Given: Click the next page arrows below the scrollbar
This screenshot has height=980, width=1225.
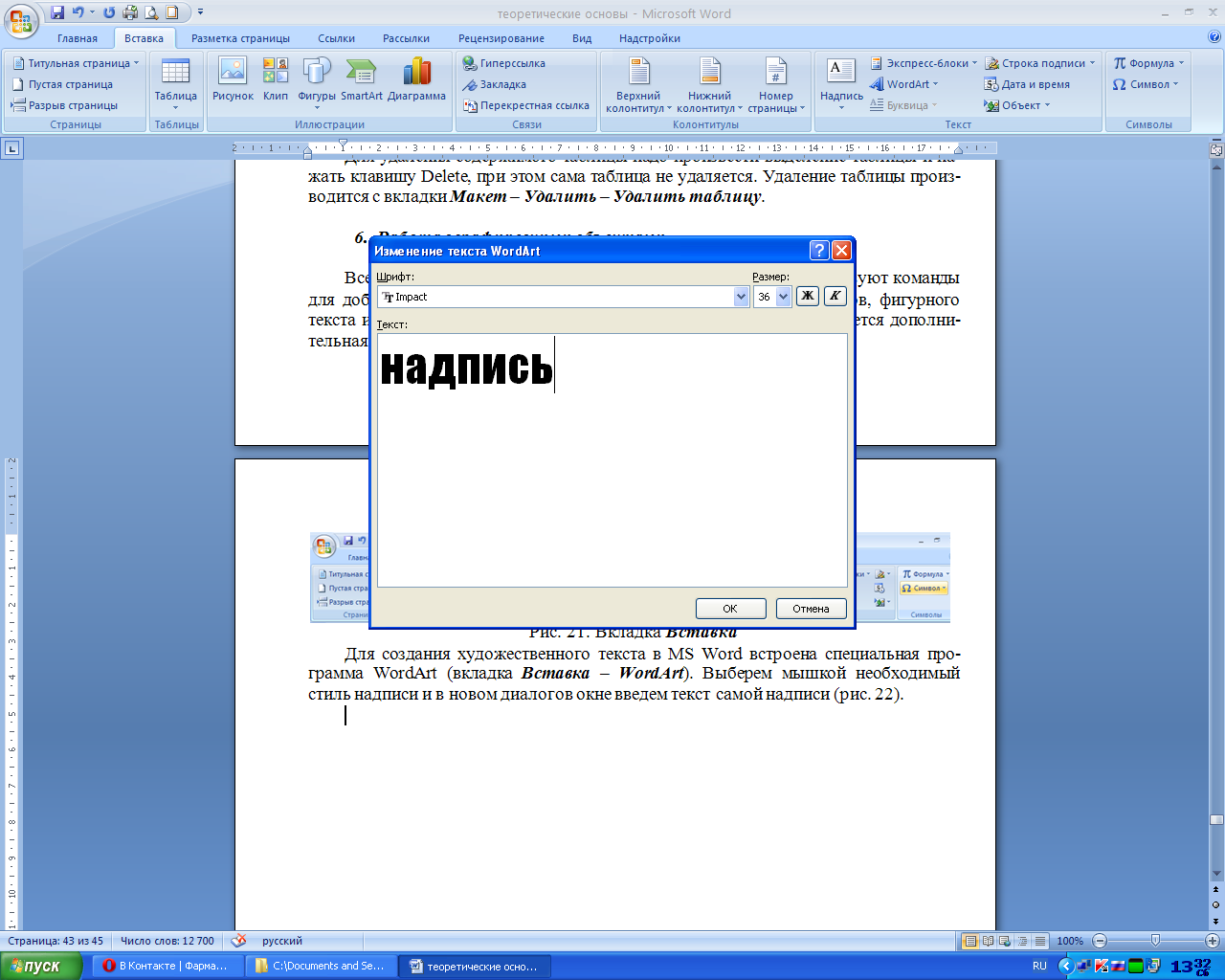Looking at the screenshot, I should 1216,920.
